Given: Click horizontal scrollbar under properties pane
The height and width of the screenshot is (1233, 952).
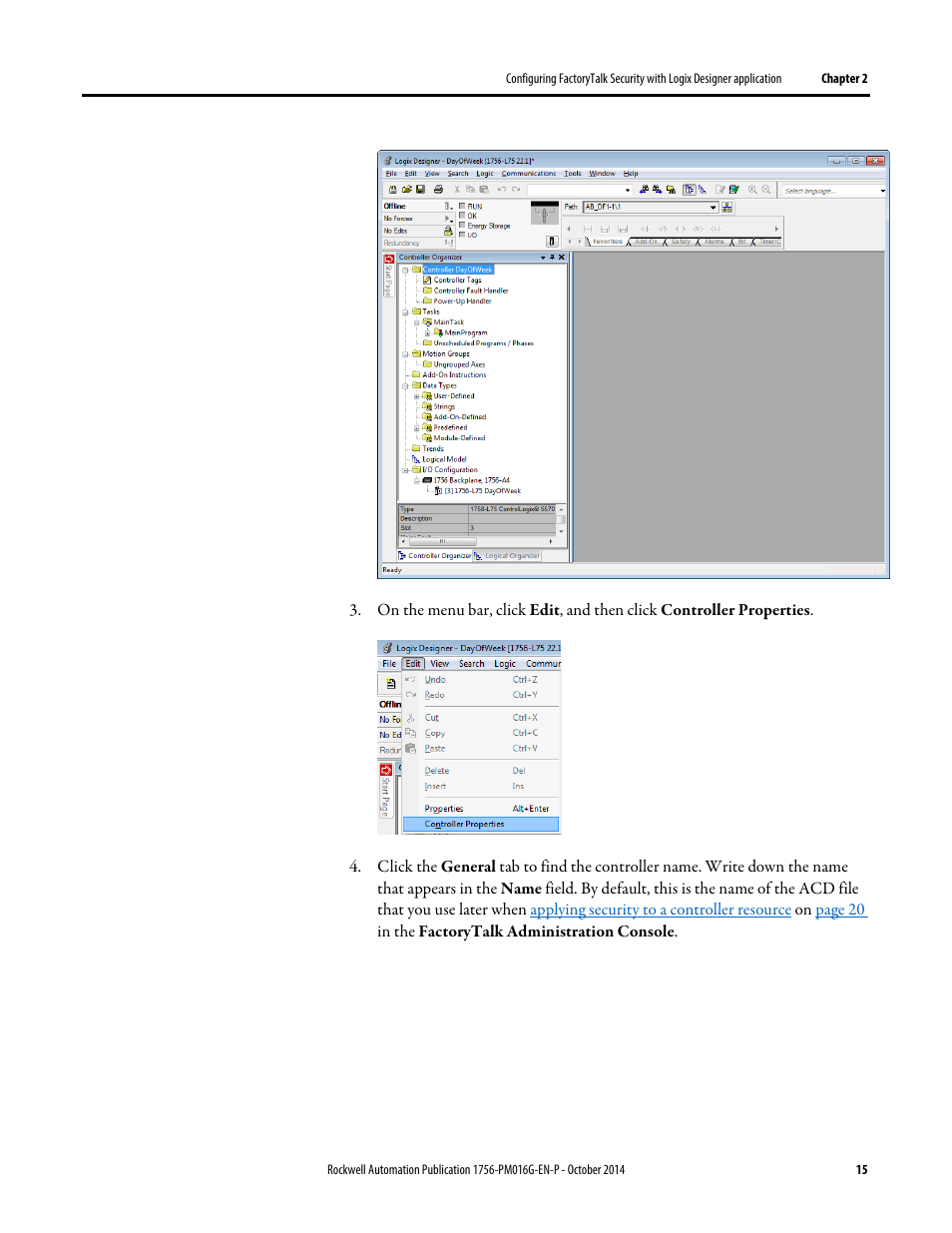Looking at the screenshot, I should (476, 541).
